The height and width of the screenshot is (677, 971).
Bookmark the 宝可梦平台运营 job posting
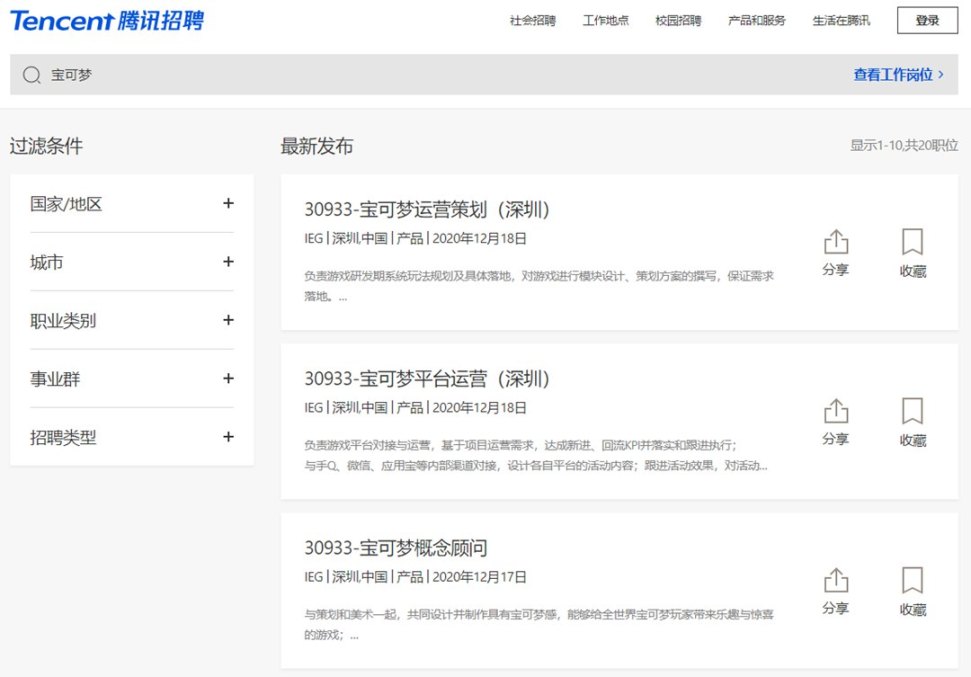click(x=912, y=421)
